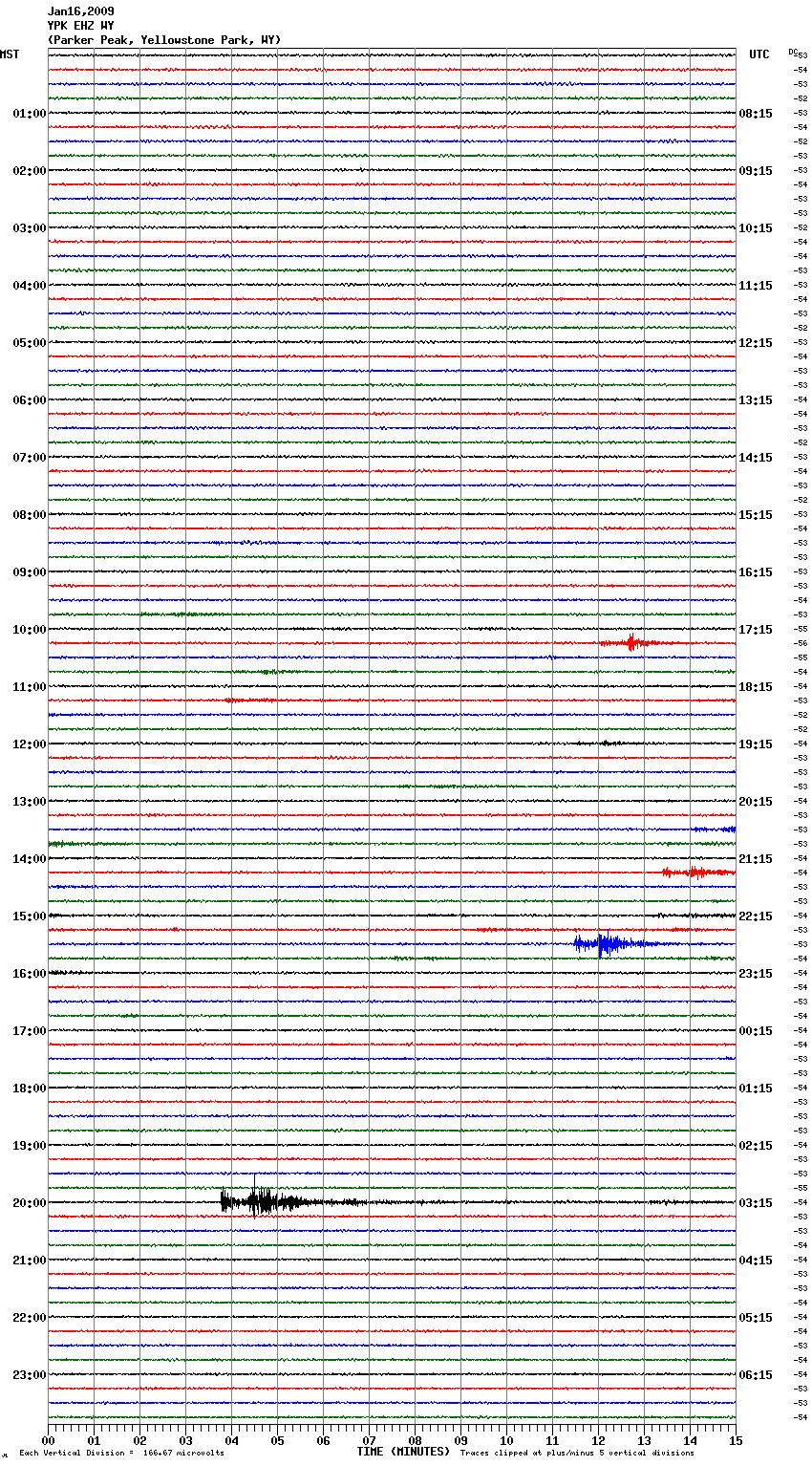
Task: Click minute 05 on the bottom axis
Action: pos(277,1440)
